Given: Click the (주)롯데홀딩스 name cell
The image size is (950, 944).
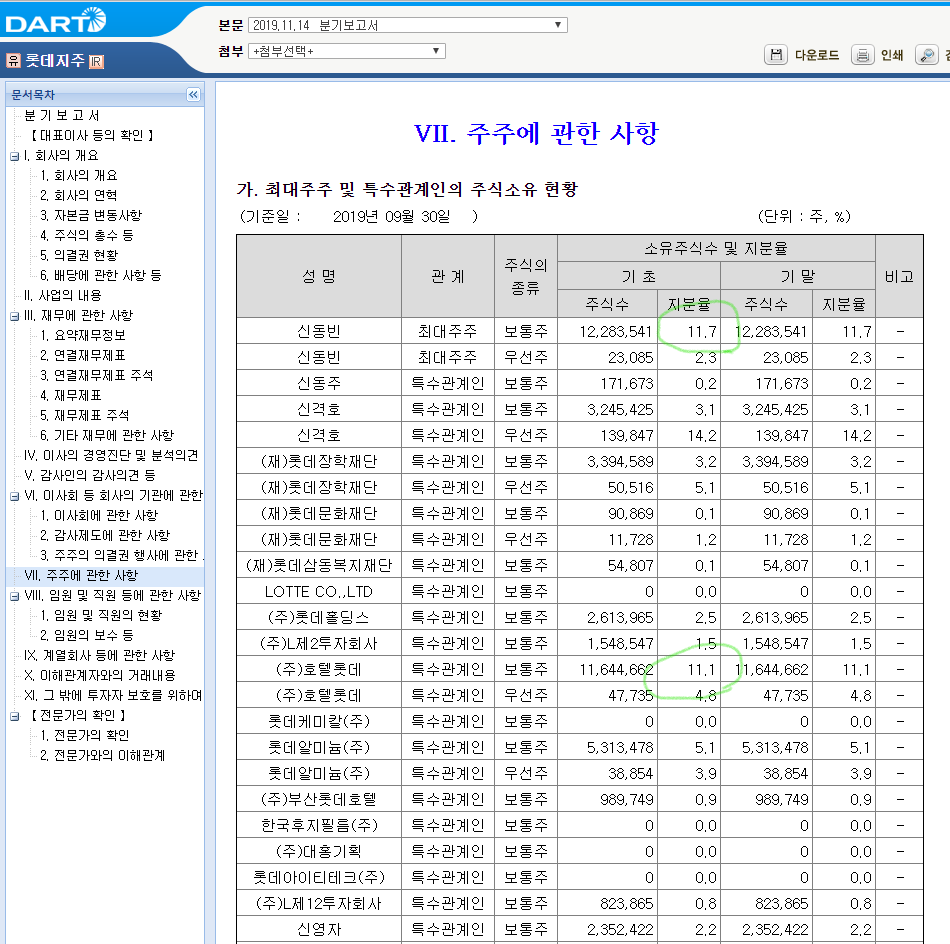Looking at the screenshot, I should pos(319,618).
